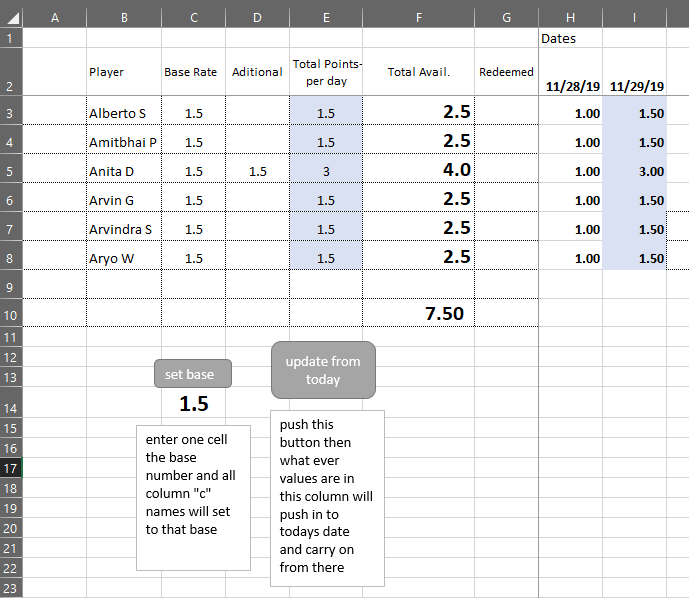Select column G header
The width and height of the screenshot is (689, 598).
(507, 18)
